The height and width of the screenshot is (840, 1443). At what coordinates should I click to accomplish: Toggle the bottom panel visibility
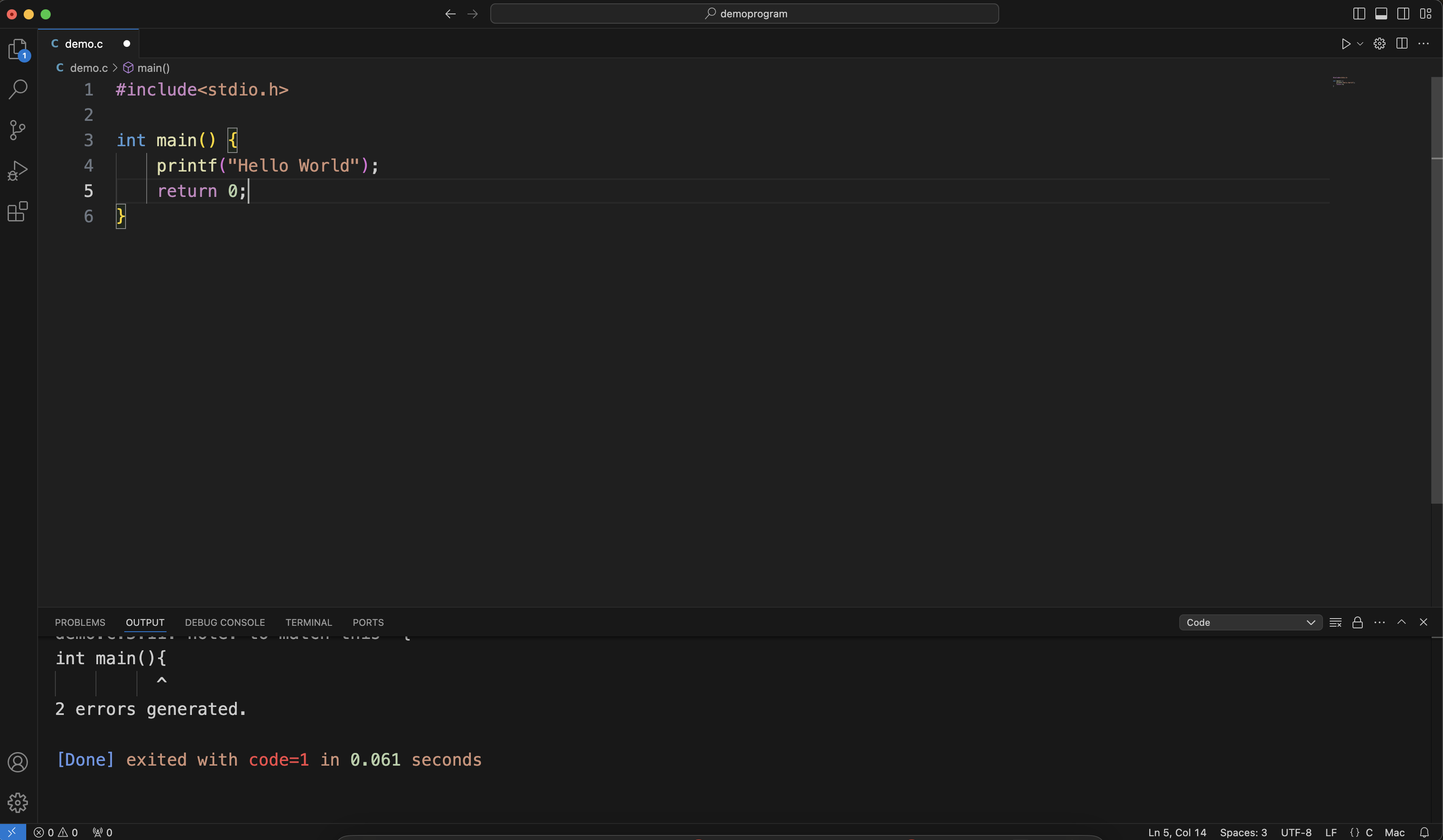coord(1381,14)
